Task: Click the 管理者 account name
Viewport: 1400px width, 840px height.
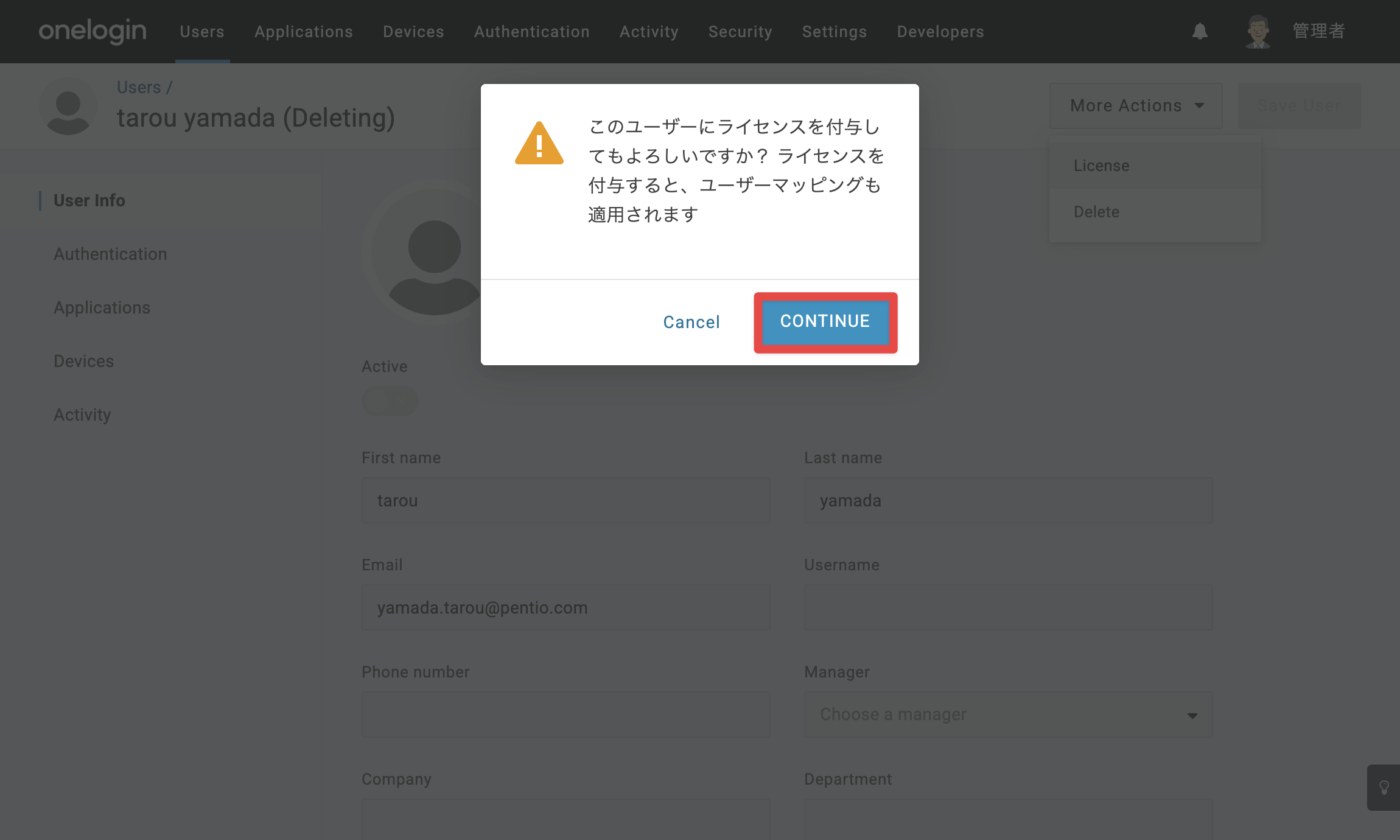Action: click(1318, 31)
